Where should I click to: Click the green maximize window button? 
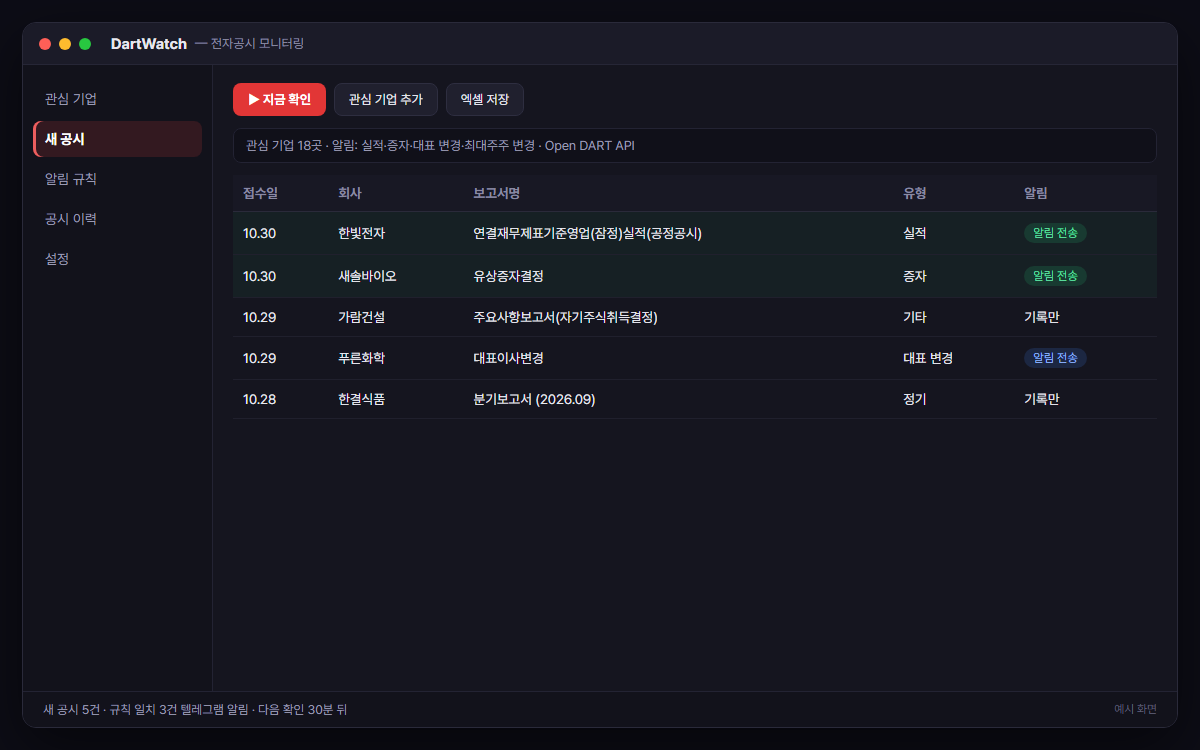click(85, 44)
